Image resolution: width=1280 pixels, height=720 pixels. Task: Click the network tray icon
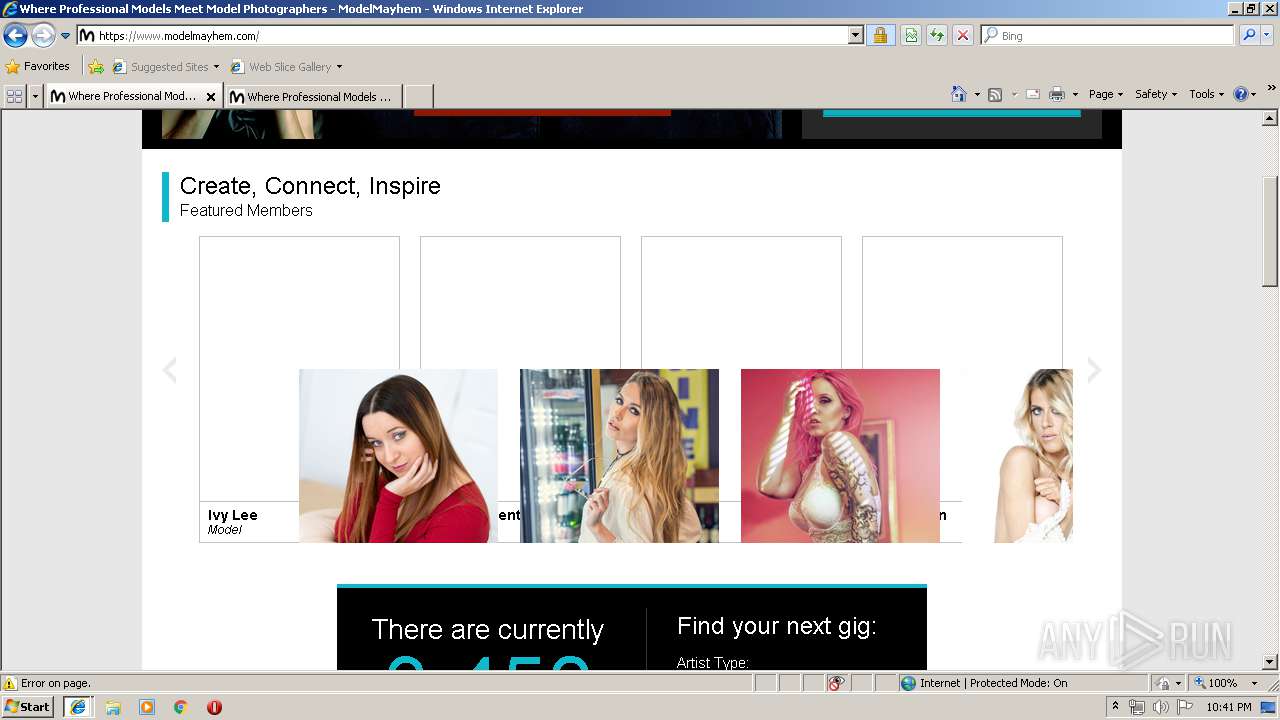[x=1137, y=707]
